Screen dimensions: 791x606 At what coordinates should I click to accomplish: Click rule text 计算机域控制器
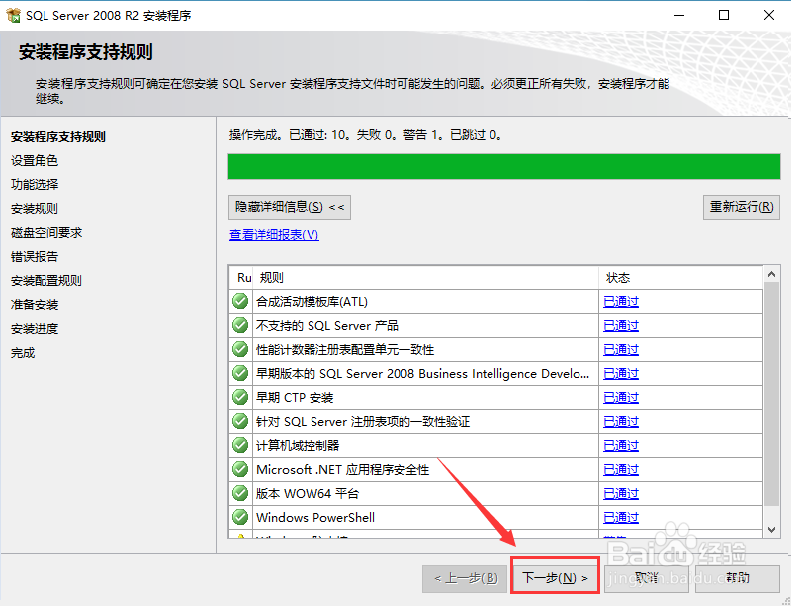pyautogui.click(x=298, y=446)
